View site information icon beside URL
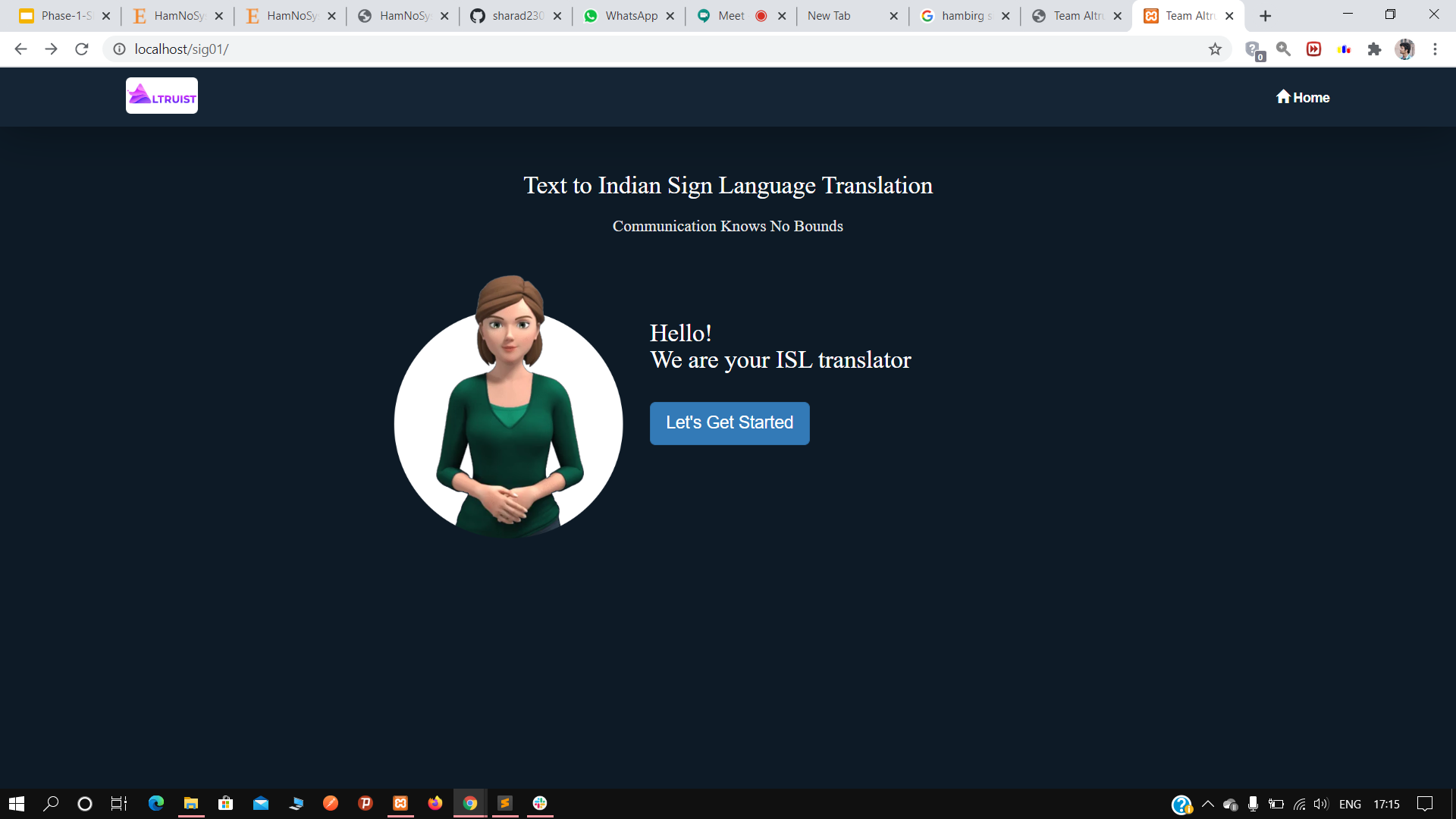The image size is (1456, 819). [119, 49]
